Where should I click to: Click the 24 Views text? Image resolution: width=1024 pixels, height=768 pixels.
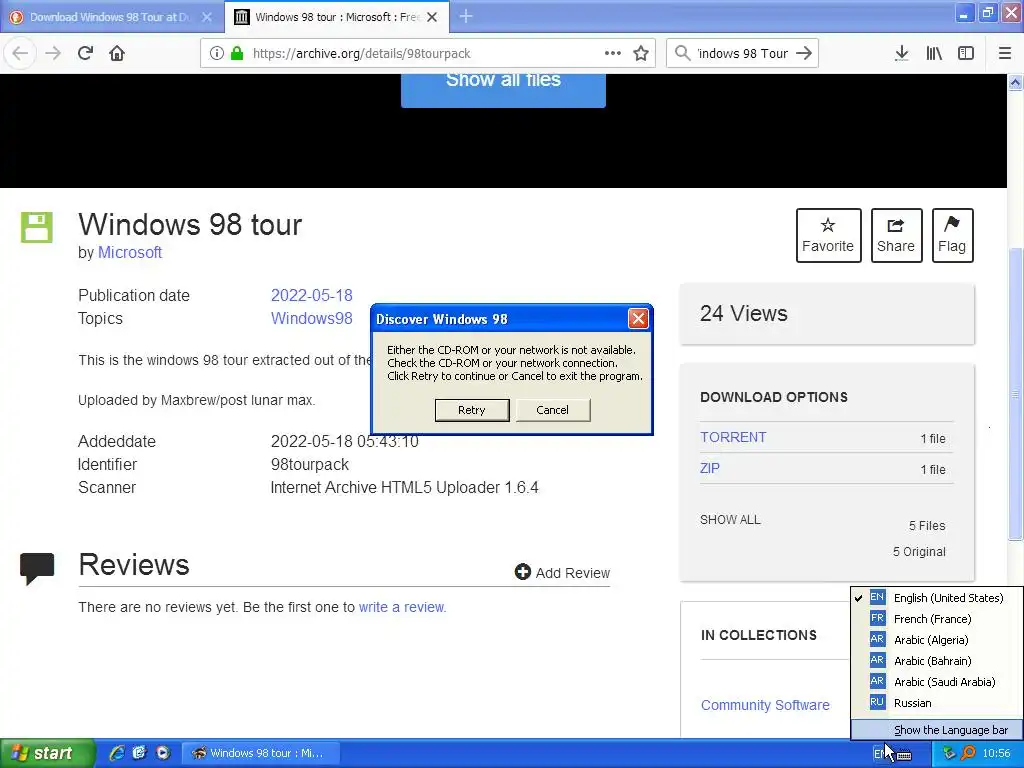coord(743,313)
